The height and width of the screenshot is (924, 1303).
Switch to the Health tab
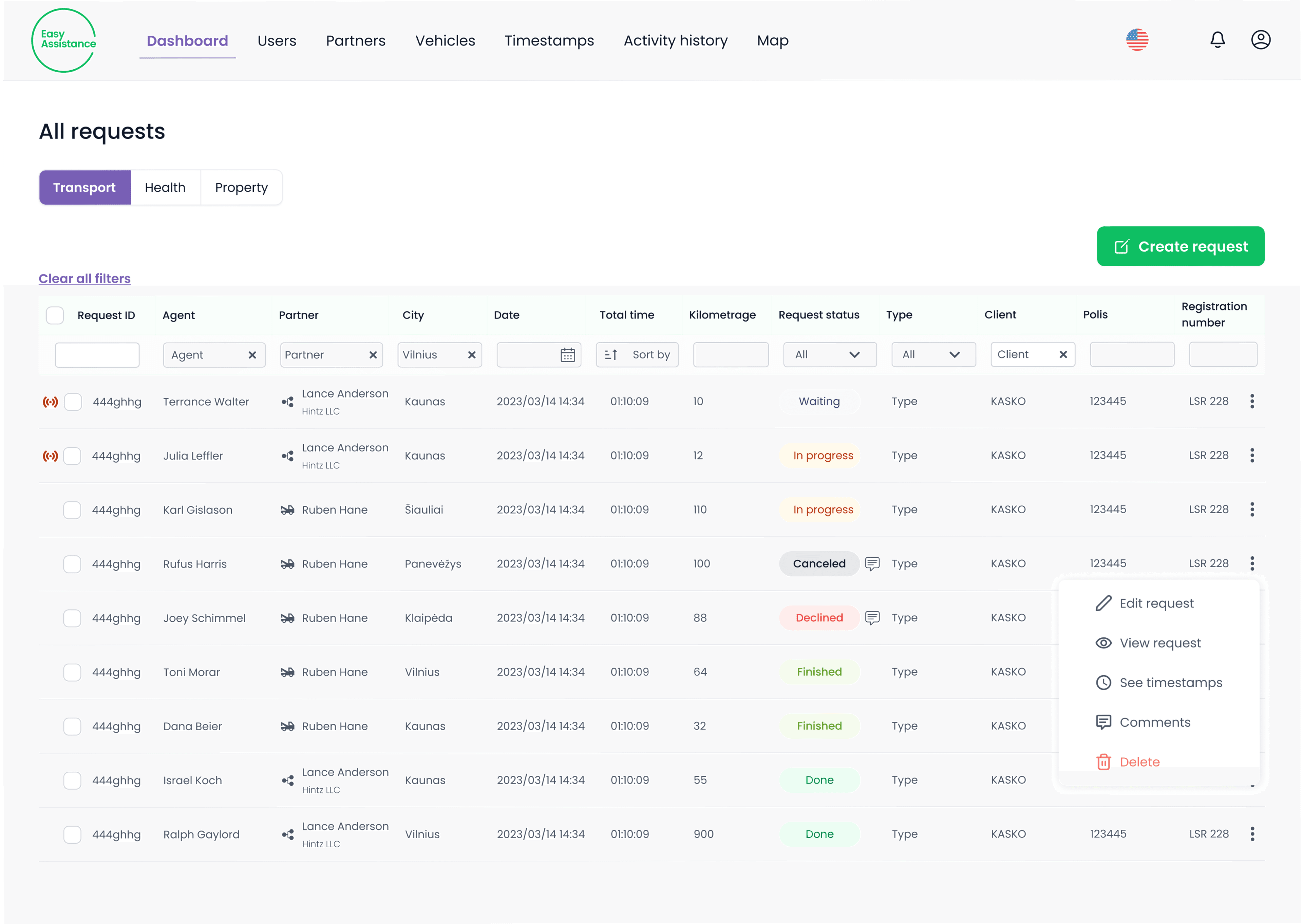pos(166,187)
